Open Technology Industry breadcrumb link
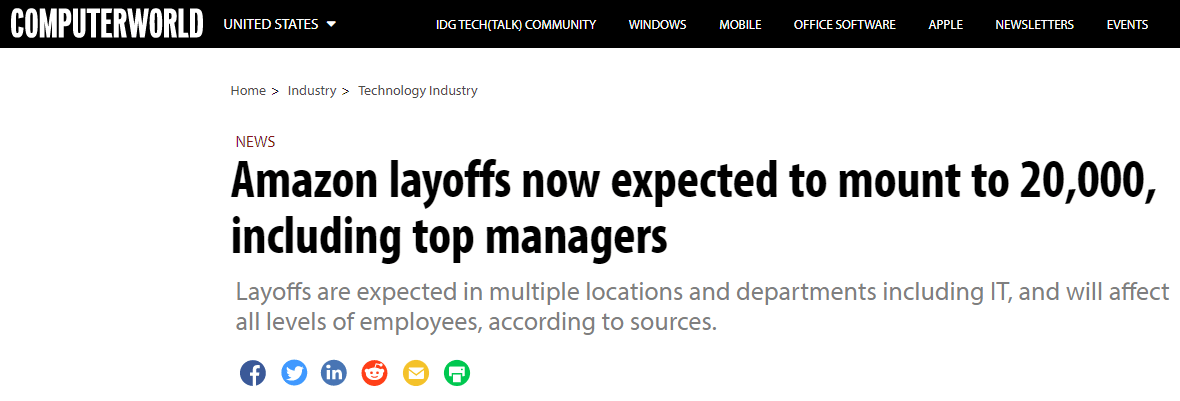Image resolution: width=1180 pixels, height=401 pixels. pyautogui.click(x=418, y=91)
